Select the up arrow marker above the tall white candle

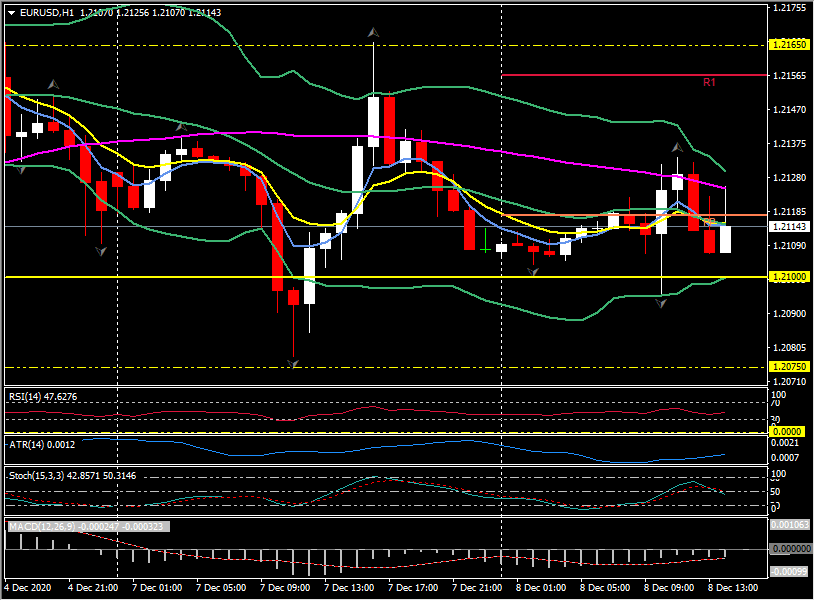click(373, 32)
